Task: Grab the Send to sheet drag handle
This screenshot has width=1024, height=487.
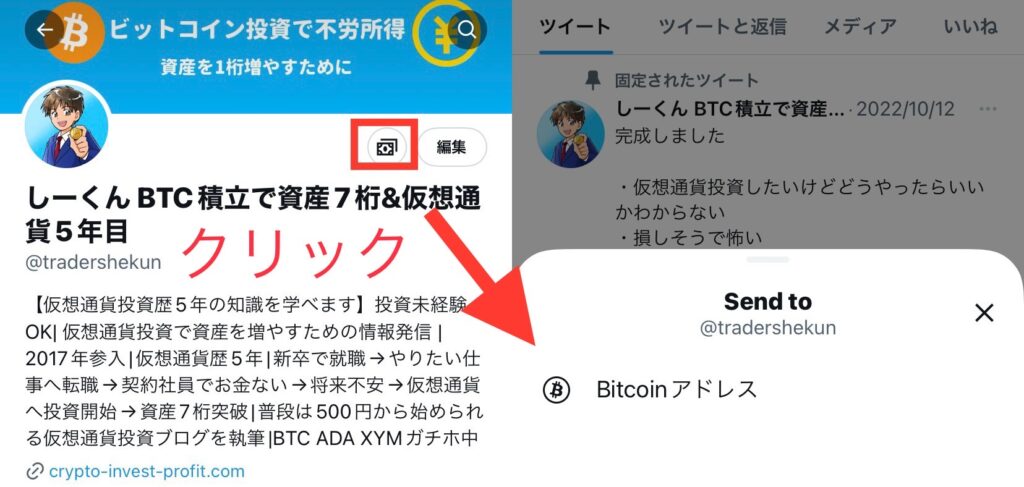Action: click(768, 259)
